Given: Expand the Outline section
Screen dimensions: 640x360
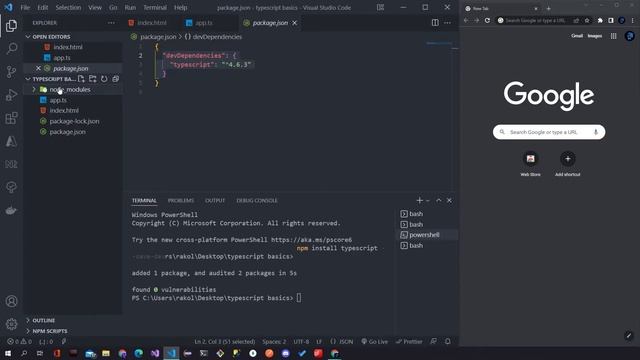Looking at the screenshot, I should tap(43, 320).
